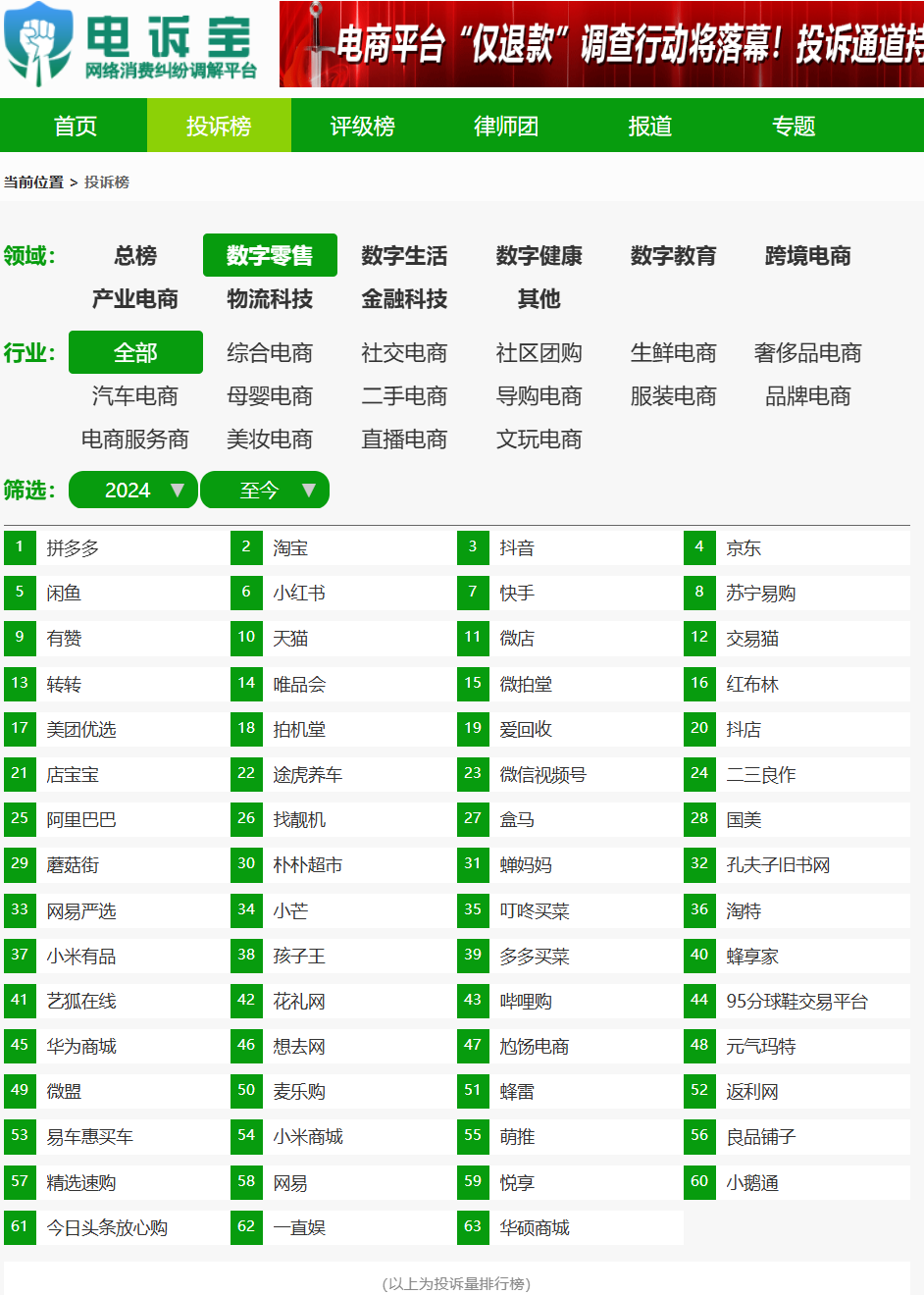Image resolution: width=924 pixels, height=1295 pixels.
Task: Open the rank 4 京东 entry
Action: pos(796,547)
